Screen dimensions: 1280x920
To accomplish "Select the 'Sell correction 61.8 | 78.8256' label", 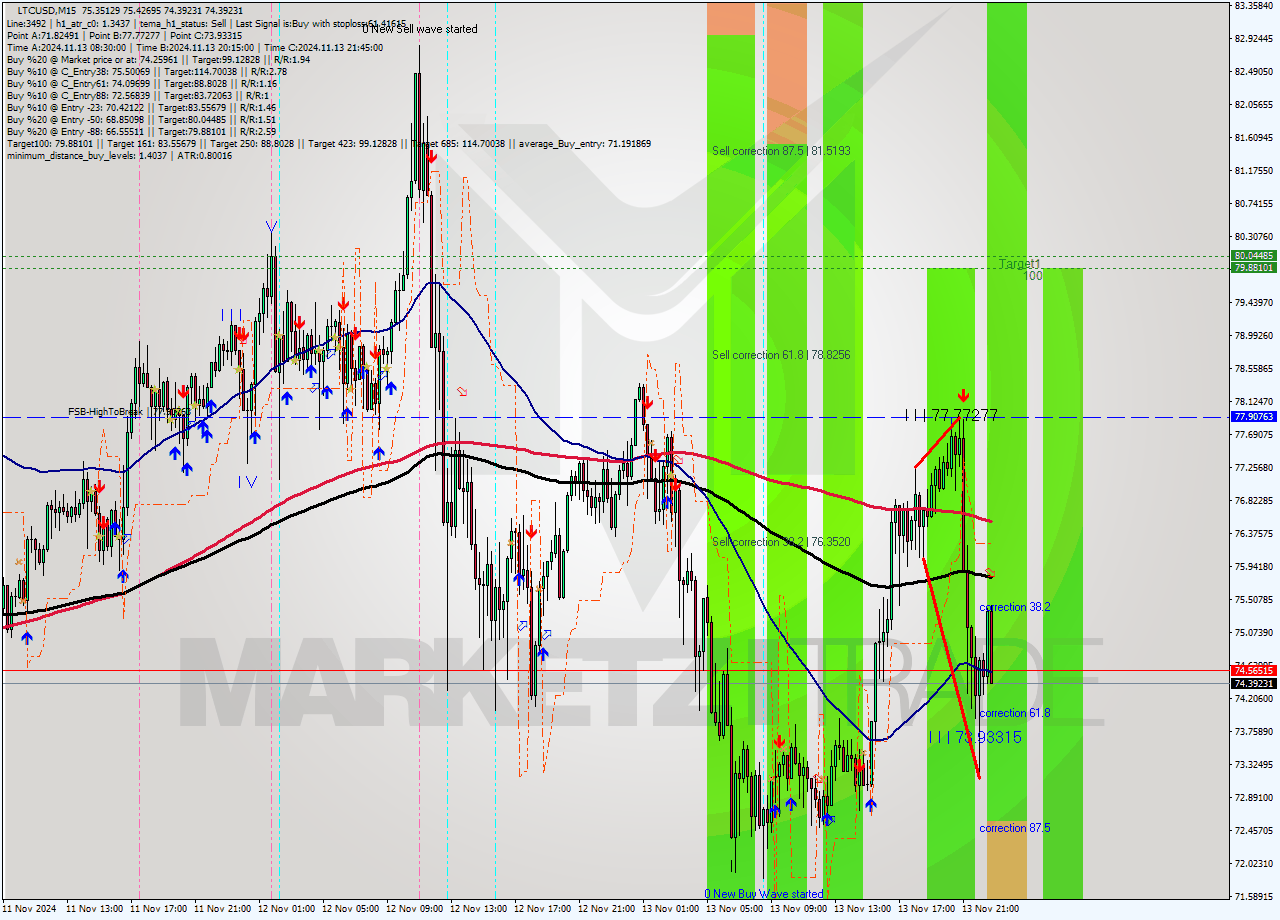I will coord(781,355).
